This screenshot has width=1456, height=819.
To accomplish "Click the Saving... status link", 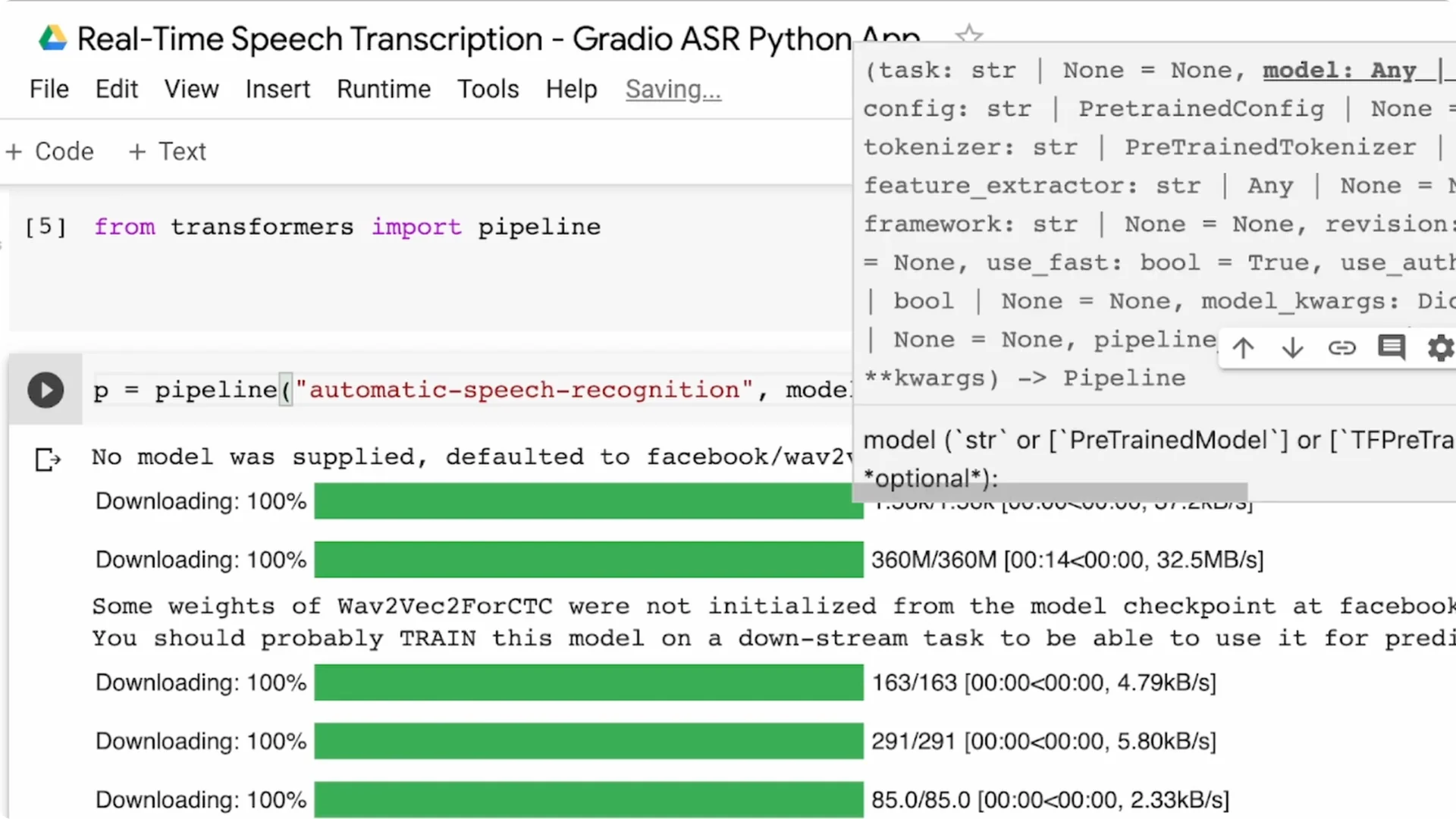I will pos(673,89).
